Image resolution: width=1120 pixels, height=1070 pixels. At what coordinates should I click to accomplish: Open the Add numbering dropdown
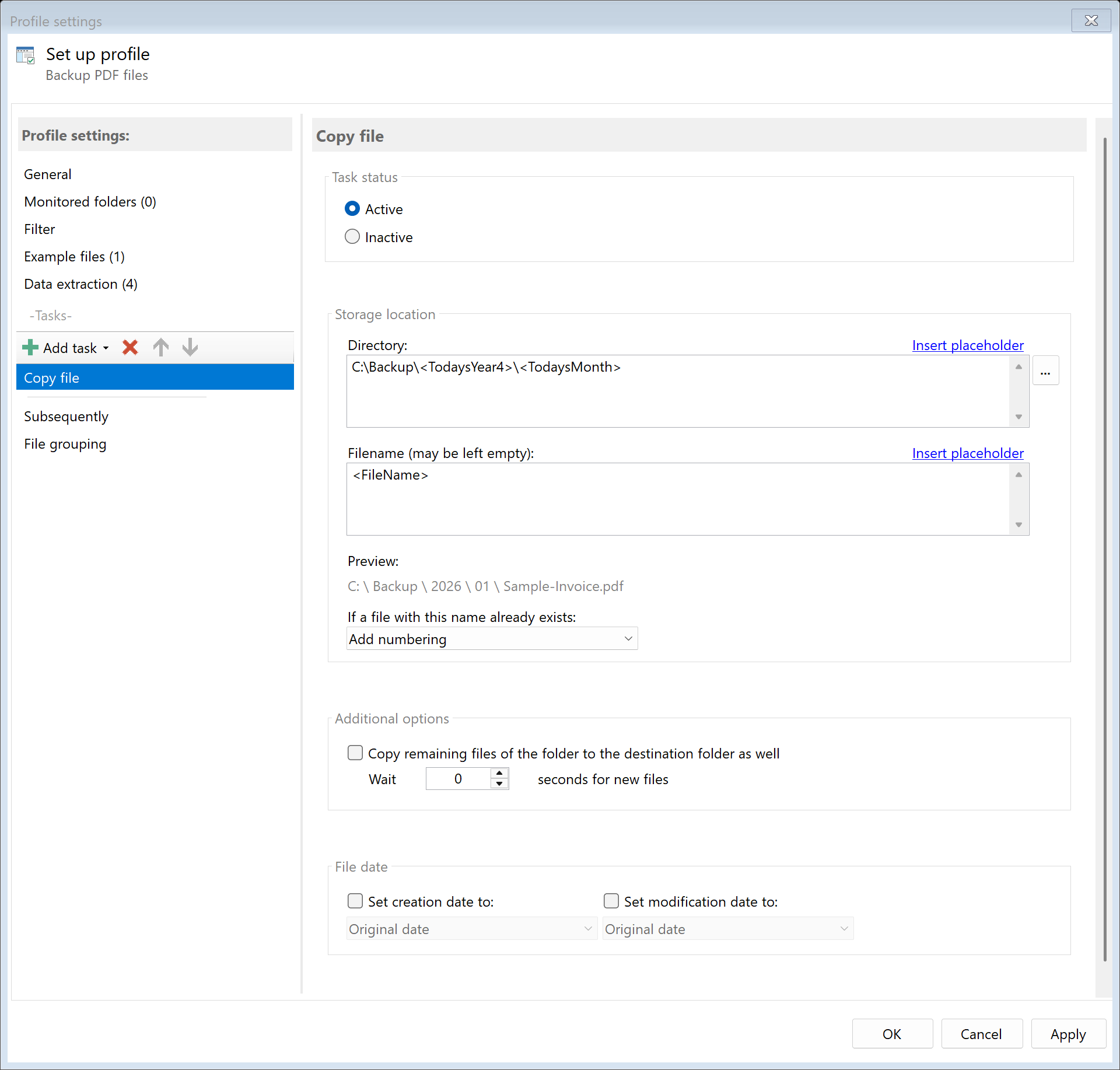tap(628, 638)
